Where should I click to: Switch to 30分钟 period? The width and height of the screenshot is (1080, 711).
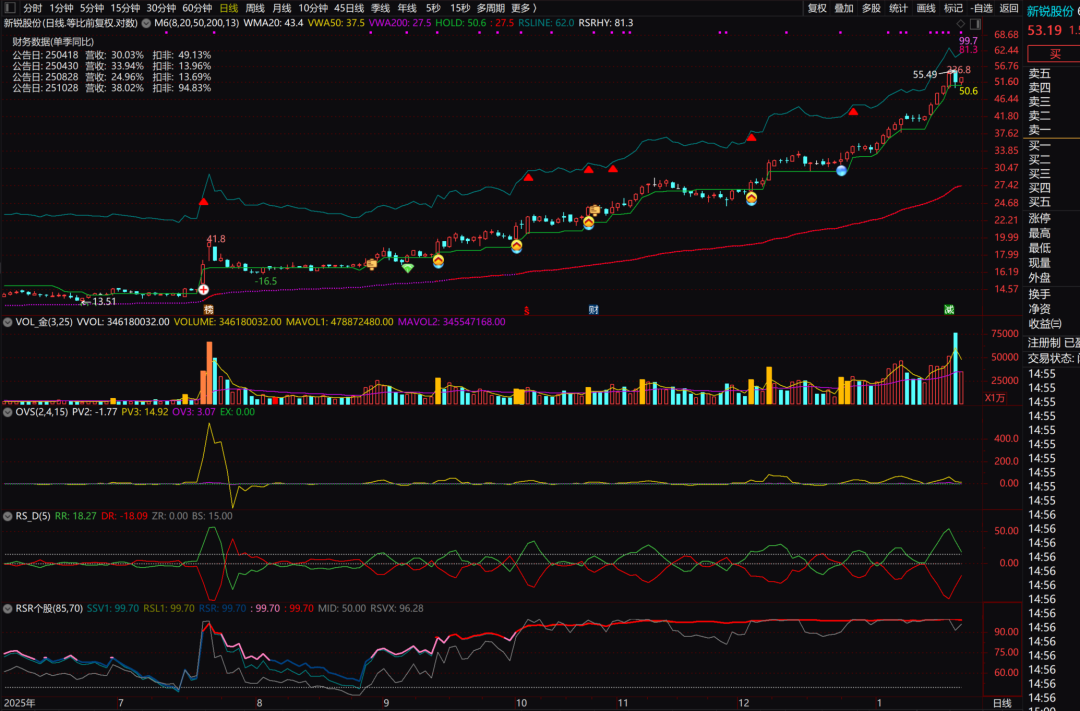click(161, 8)
